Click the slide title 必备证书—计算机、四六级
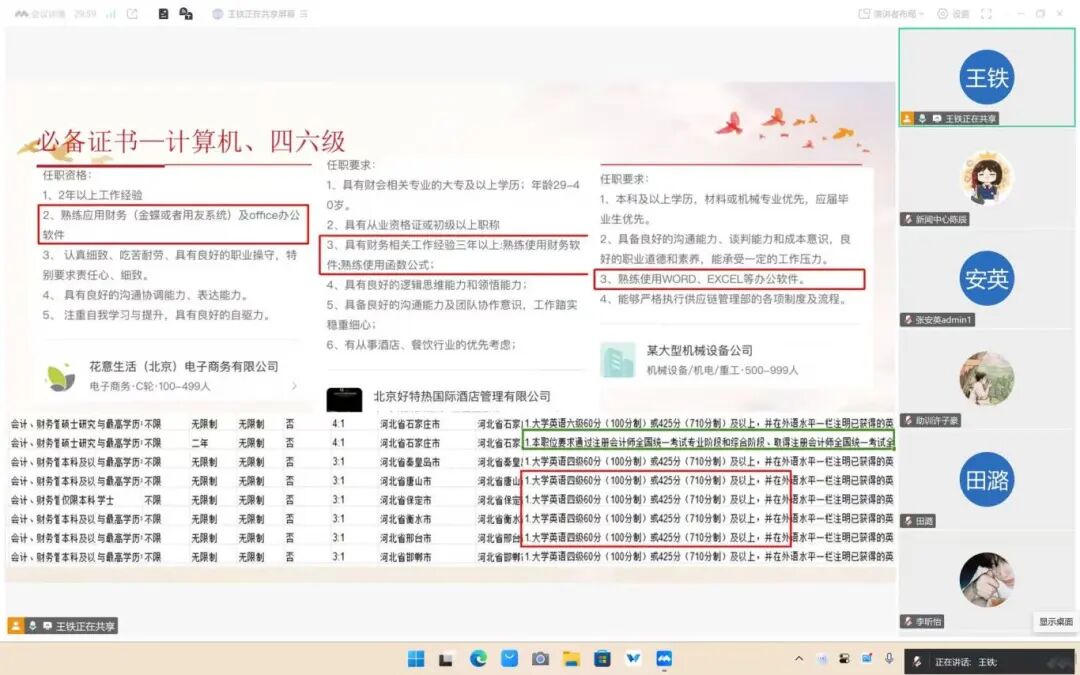Screen dimensions: 1080x675 (191, 142)
